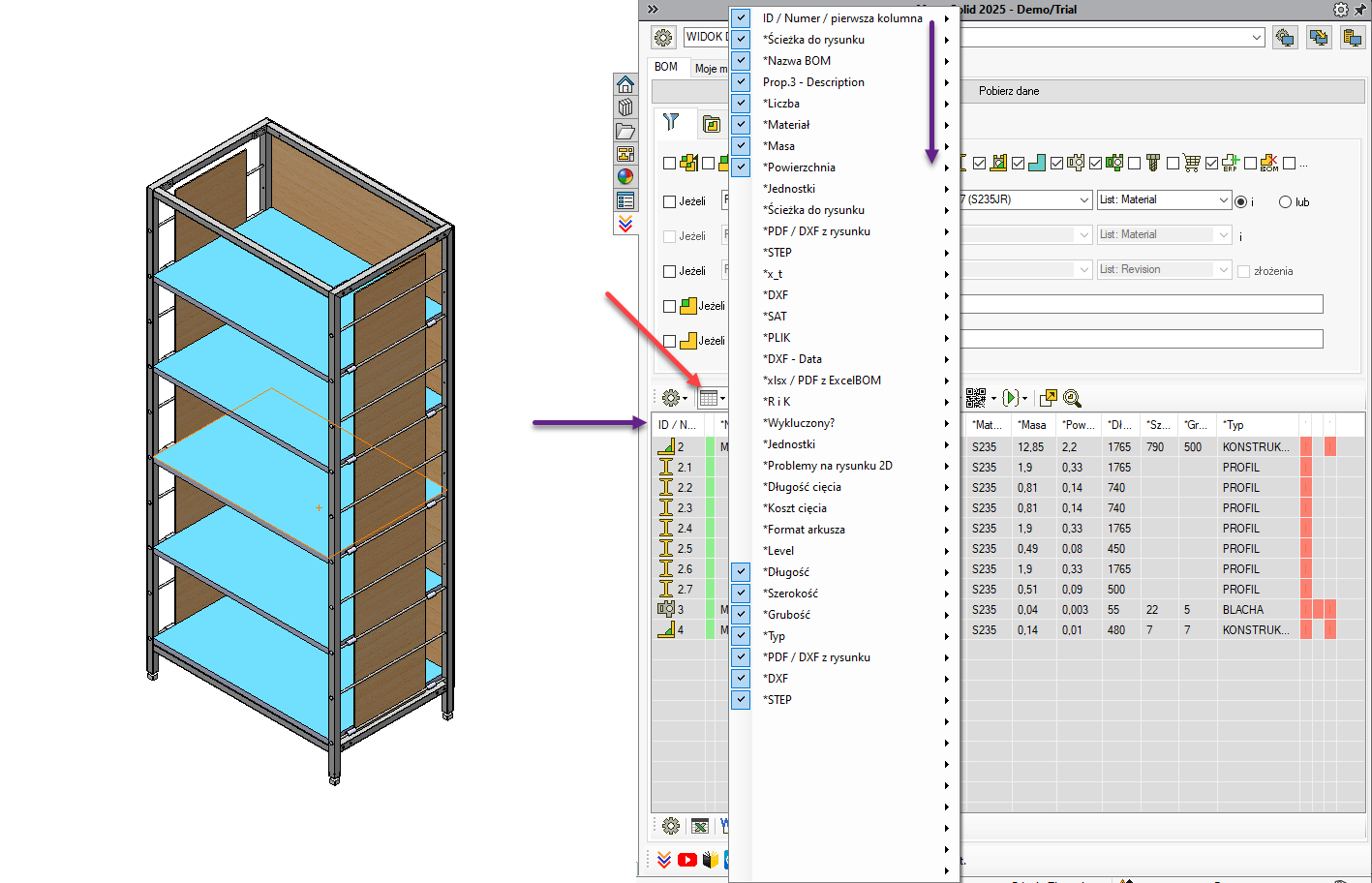
Task: Enable '*Jednostki' column below Powierzchnia
Action: point(844,189)
